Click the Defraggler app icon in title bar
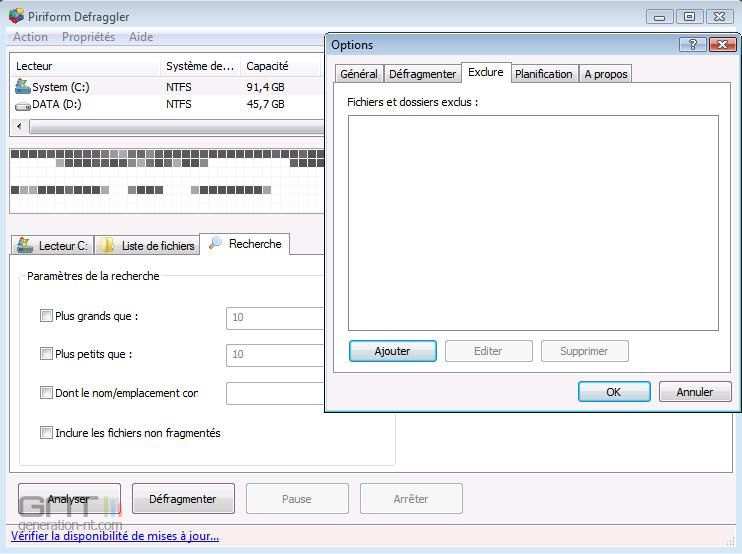The height and width of the screenshot is (554, 742). [x=16, y=16]
